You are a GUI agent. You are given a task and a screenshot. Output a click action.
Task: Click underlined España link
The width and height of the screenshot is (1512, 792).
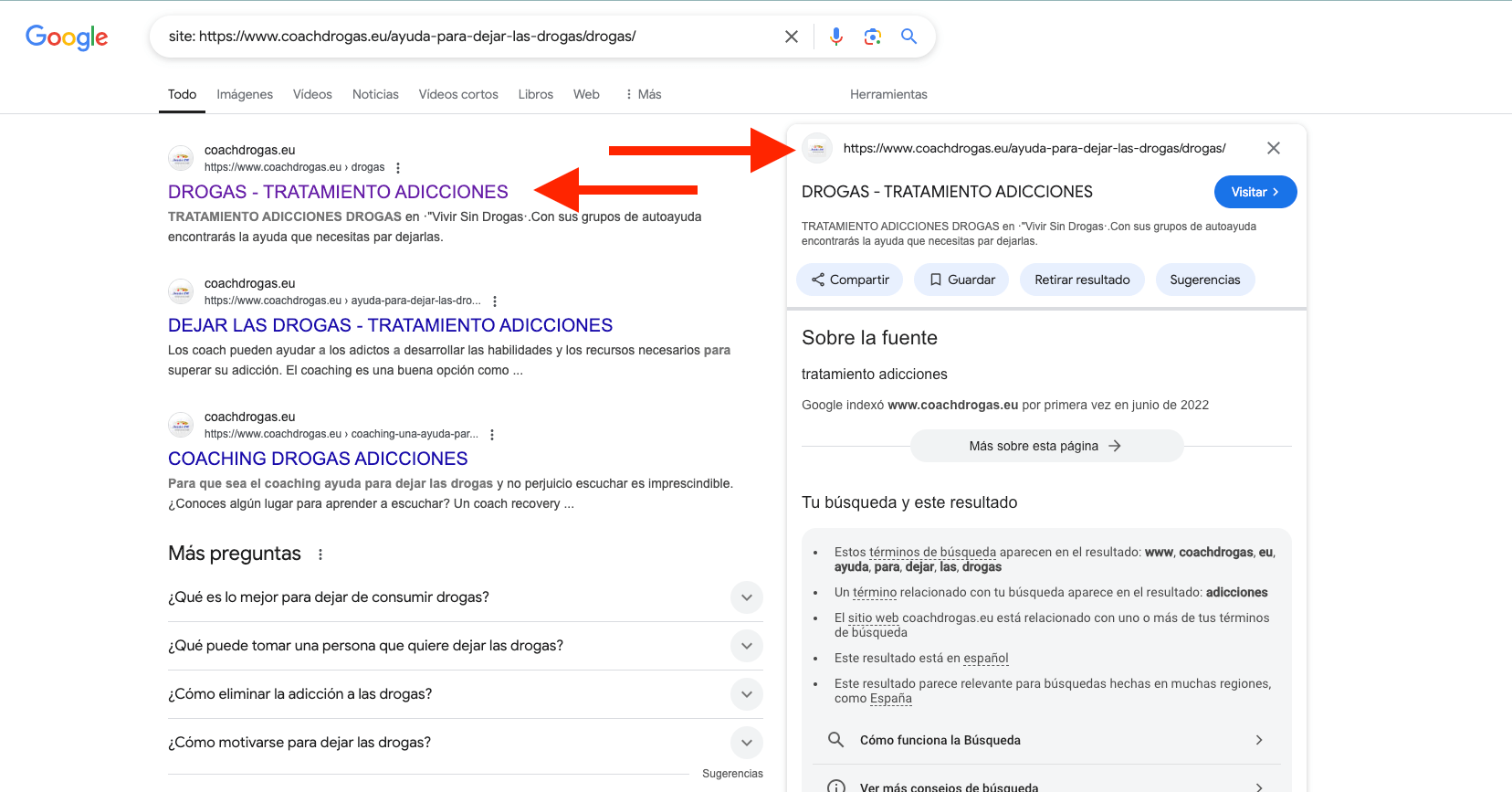(891, 698)
